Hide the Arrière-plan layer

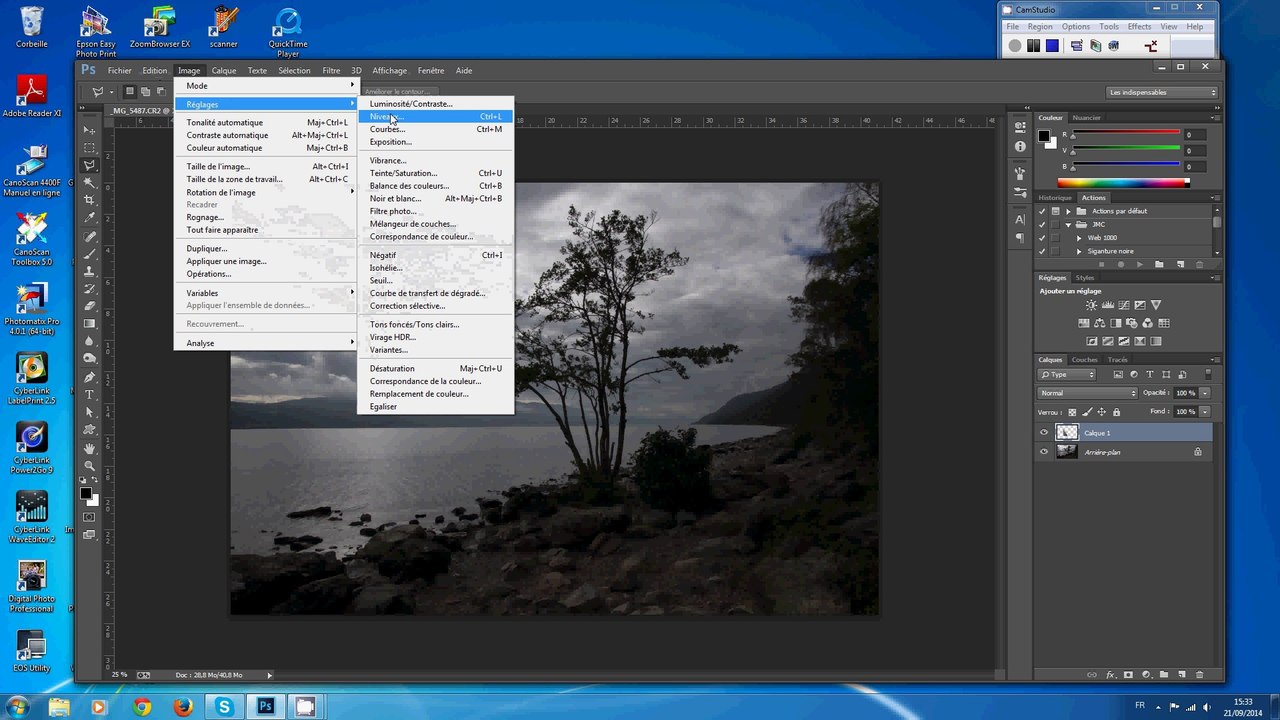tap(1044, 452)
